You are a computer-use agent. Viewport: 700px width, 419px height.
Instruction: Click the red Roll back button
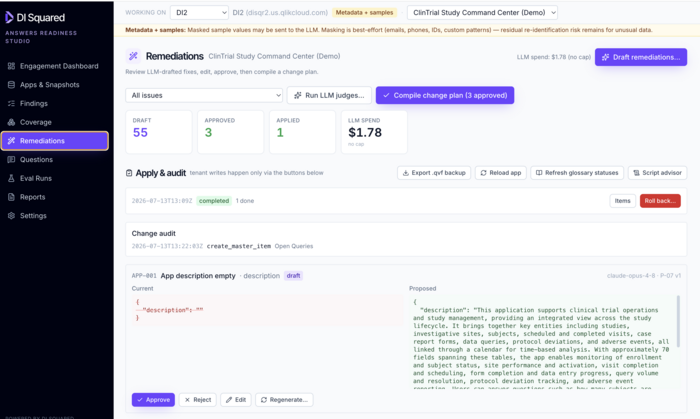tap(660, 201)
